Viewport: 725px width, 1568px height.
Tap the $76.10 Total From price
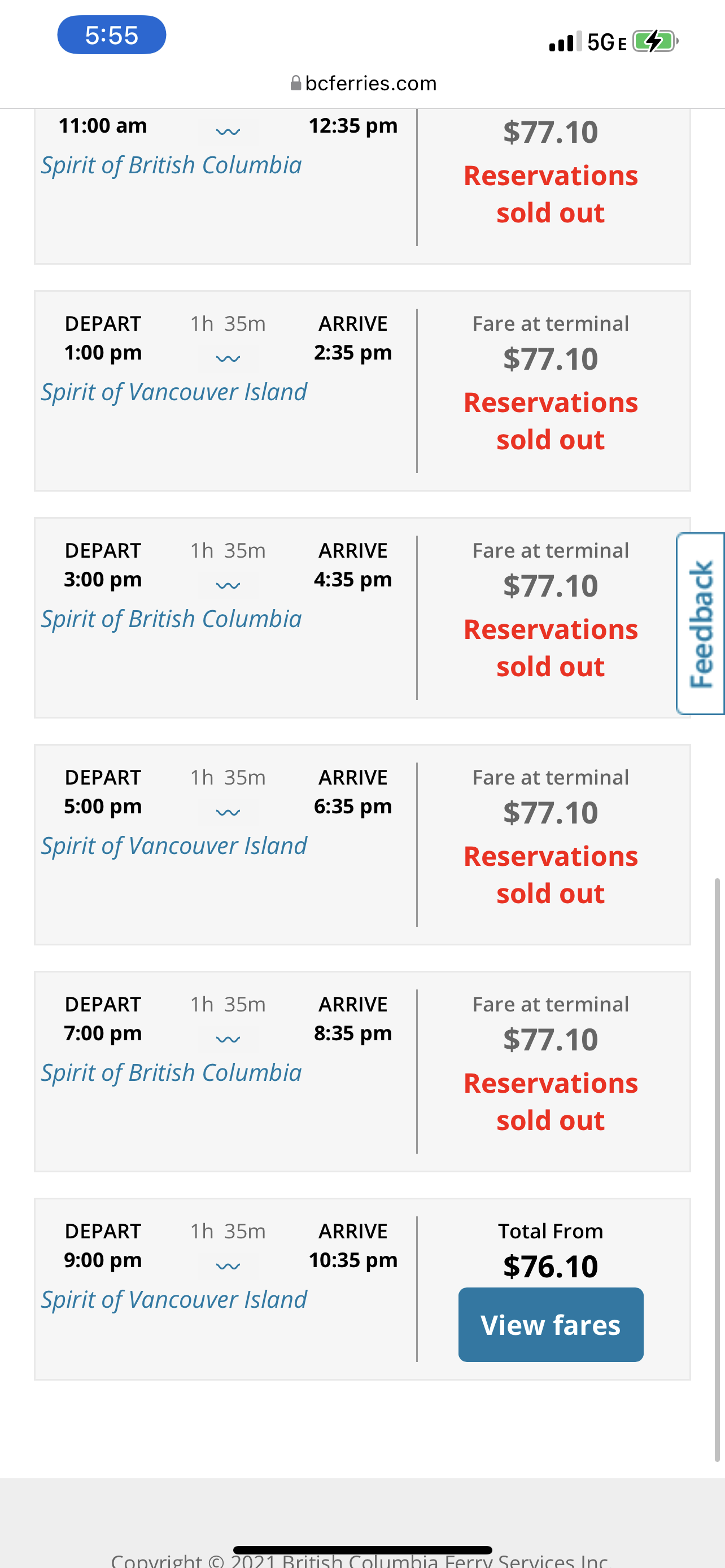click(551, 1267)
